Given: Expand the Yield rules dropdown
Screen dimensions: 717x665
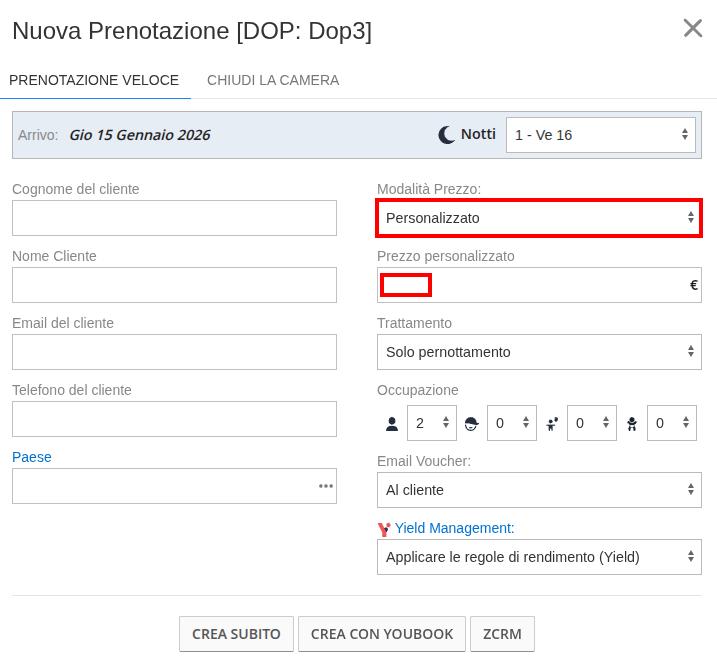Looking at the screenshot, I should (539, 557).
